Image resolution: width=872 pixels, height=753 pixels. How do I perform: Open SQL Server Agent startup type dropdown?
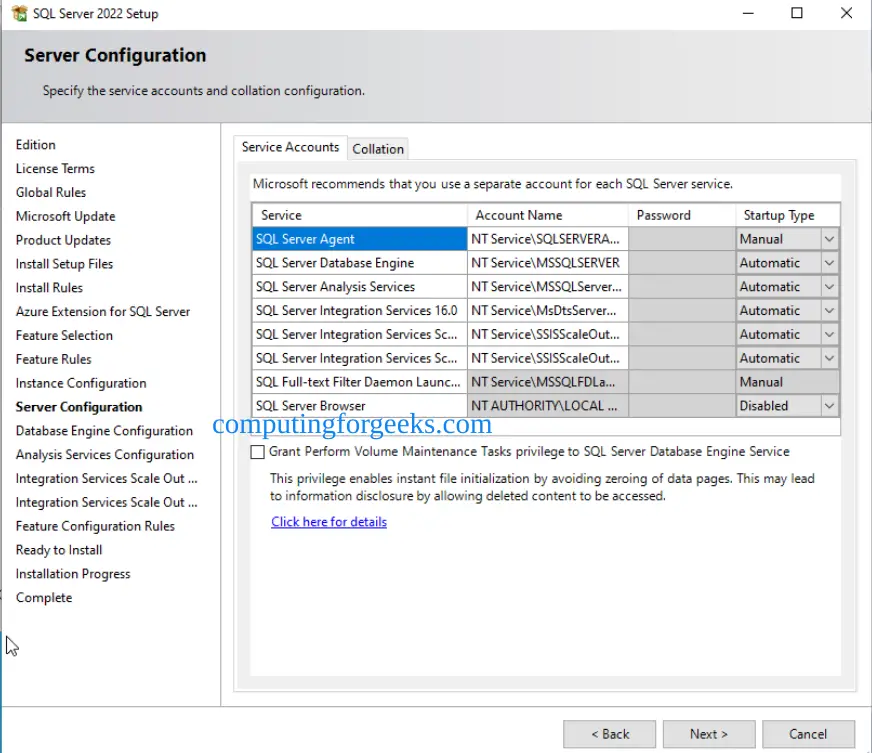click(829, 239)
